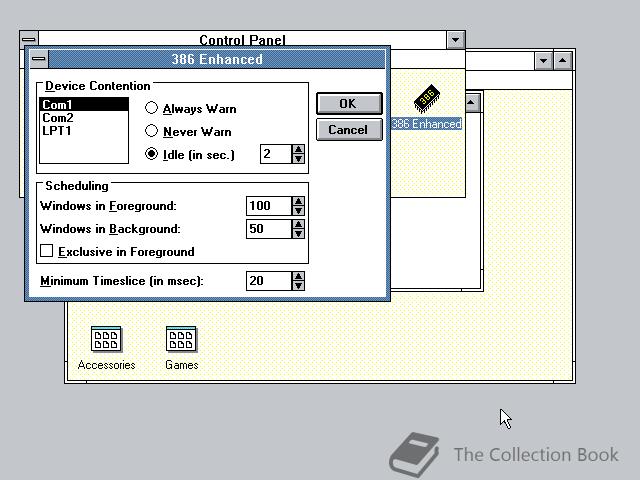The image size is (640, 480).
Task: Decrease Windows in Background value
Action: coord(298,233)
